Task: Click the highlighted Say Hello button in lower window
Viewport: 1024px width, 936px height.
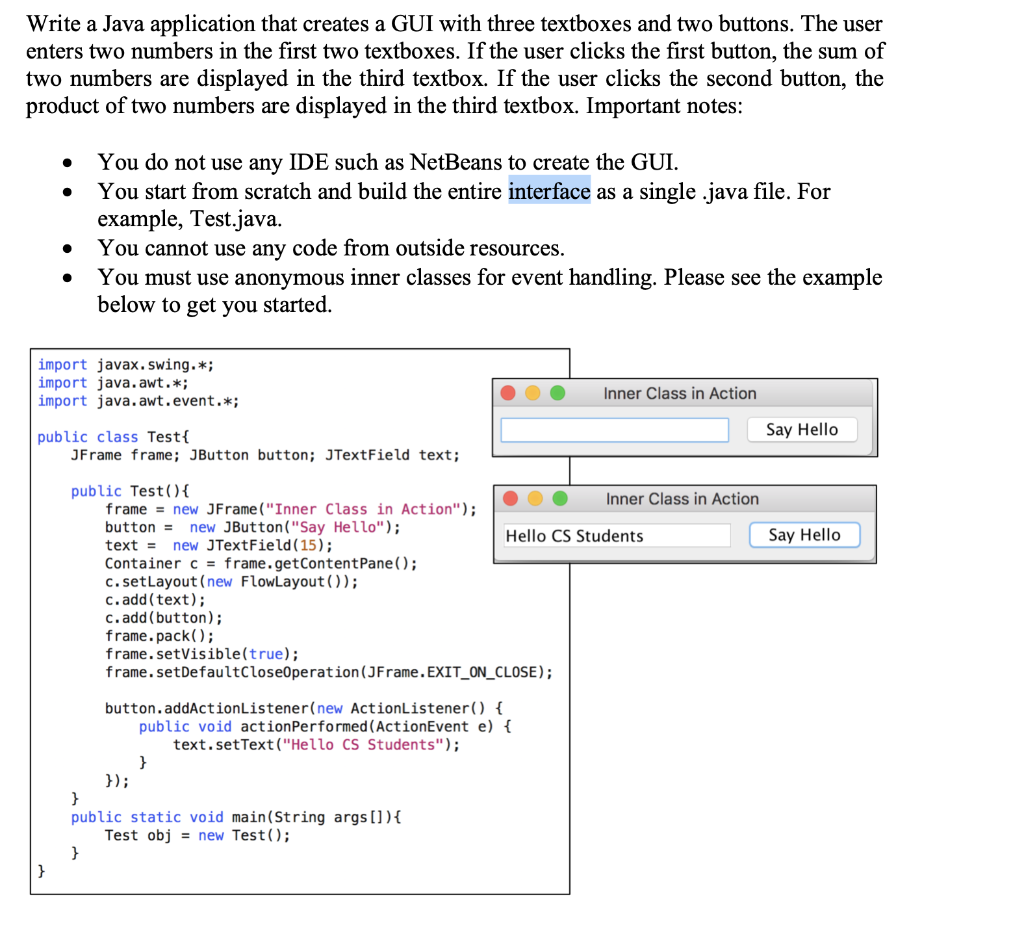Action: pos(805,535)
